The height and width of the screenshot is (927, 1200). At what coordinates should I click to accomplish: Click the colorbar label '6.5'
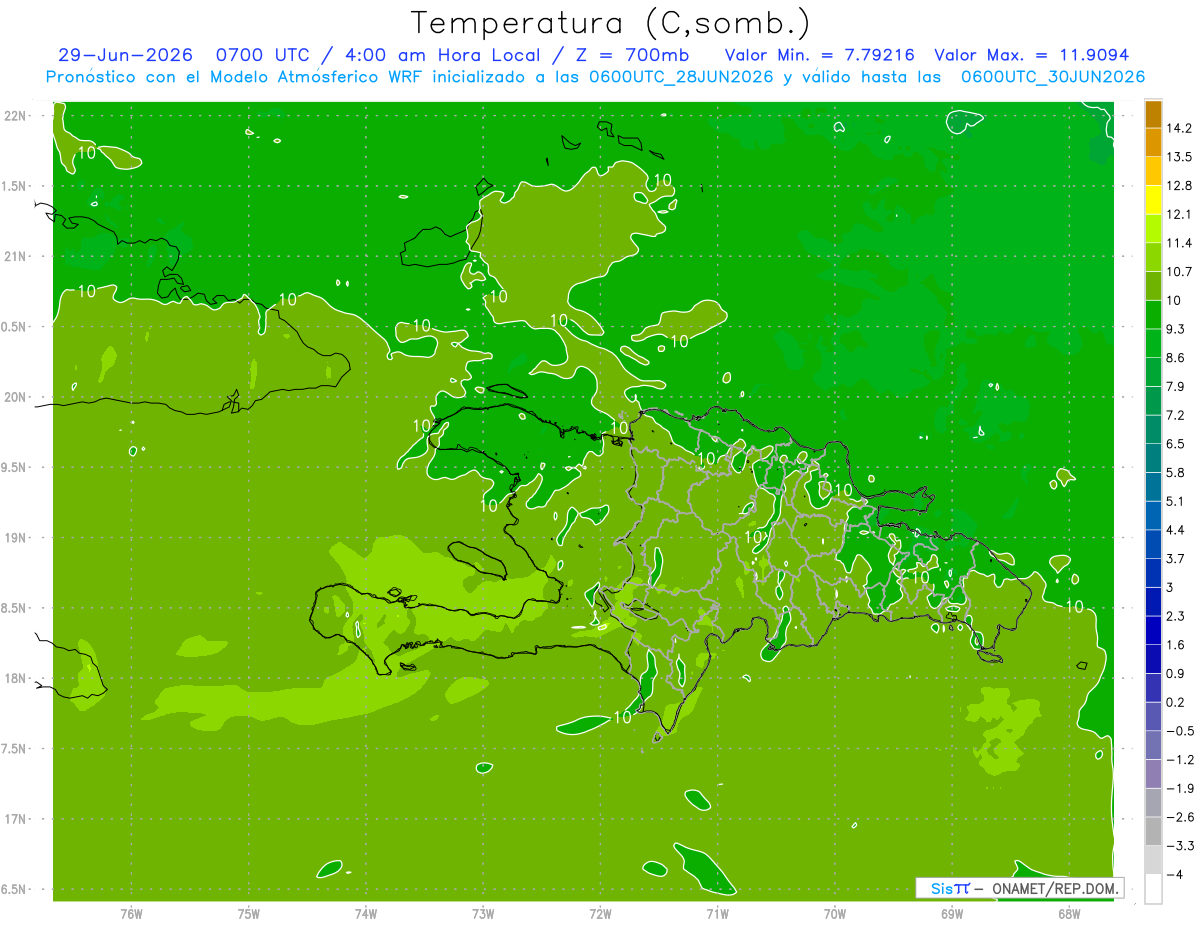coord(1176,444)
